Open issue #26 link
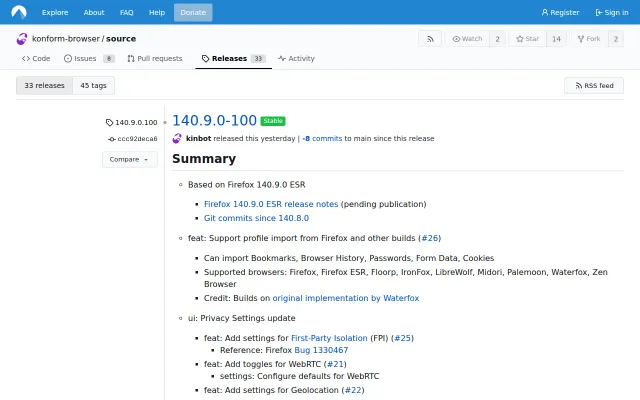This screenshot has width=640, height=400. [429, 238]
